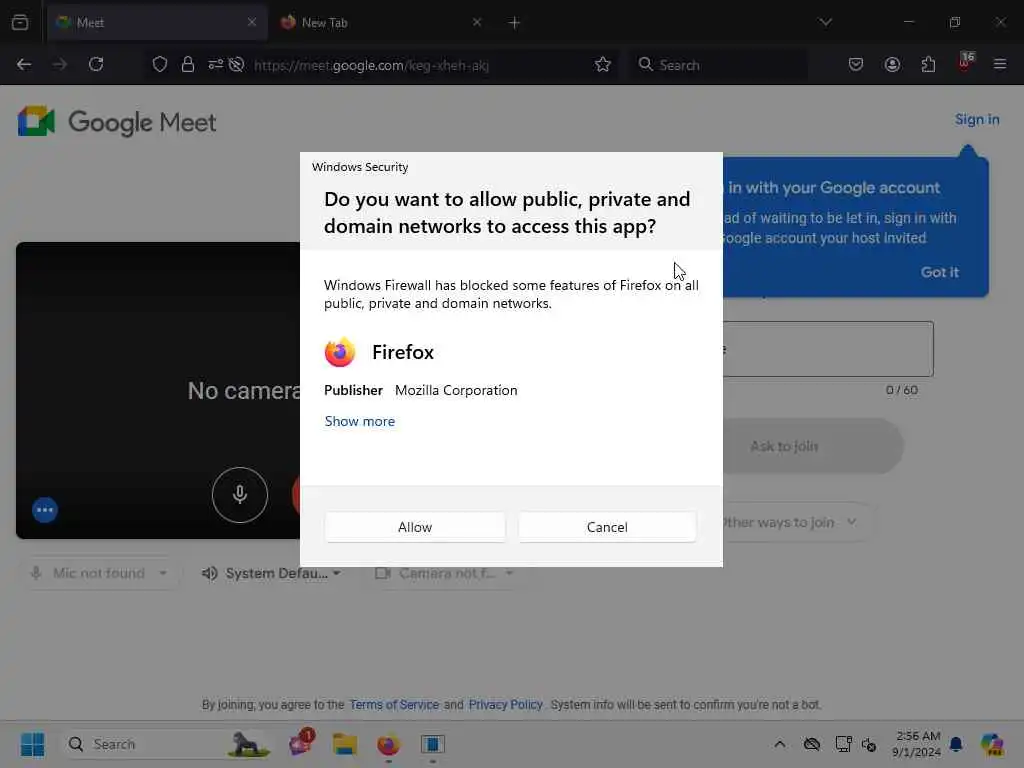Cancel the Windows Security dialog

[607, 527]
